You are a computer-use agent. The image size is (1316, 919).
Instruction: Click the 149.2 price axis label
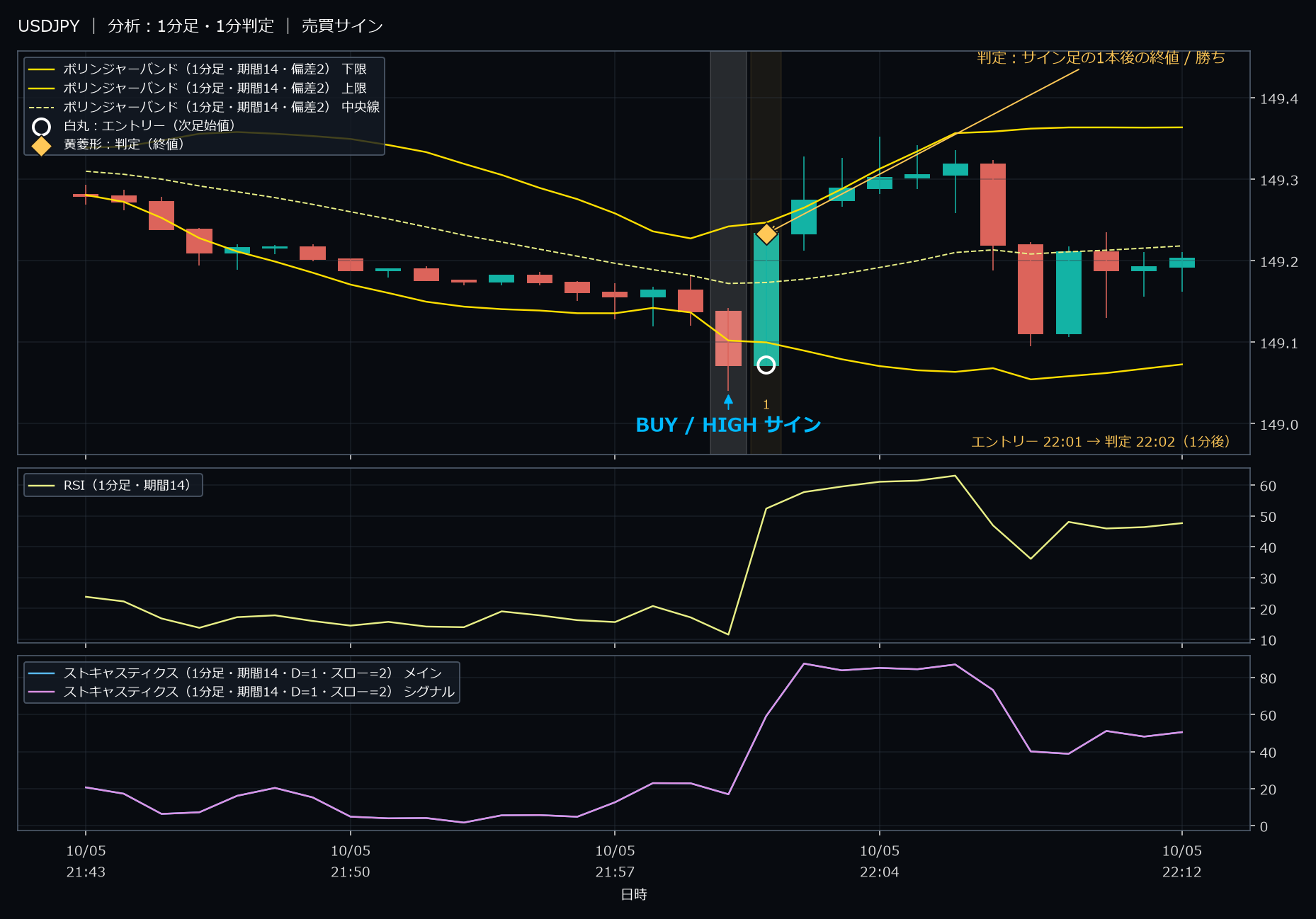[1278, 262]
